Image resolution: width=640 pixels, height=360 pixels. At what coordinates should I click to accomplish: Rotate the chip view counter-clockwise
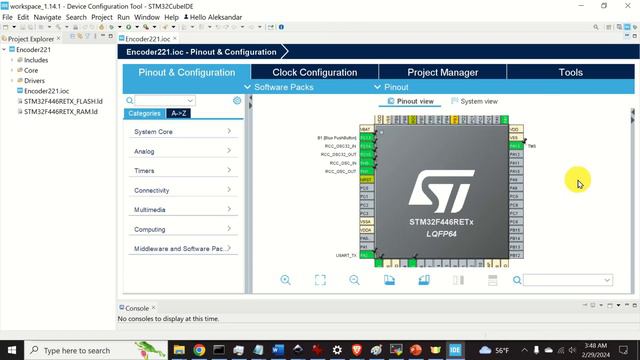tap(424, 280)
